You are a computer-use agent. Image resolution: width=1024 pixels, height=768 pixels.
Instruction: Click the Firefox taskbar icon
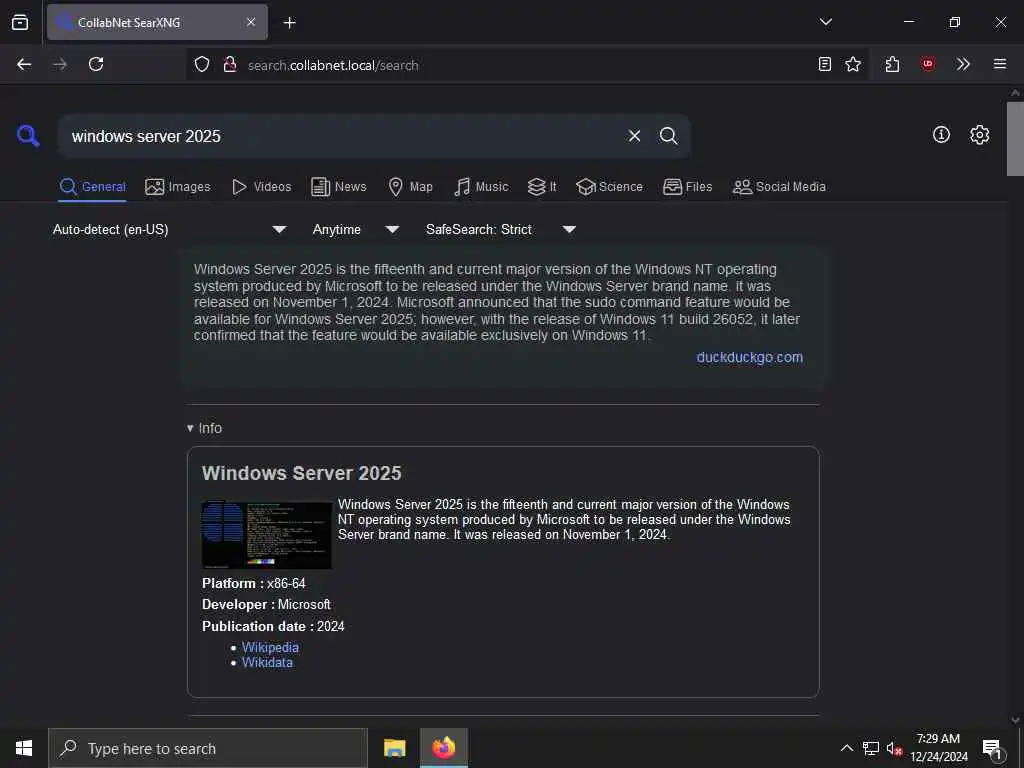443,748
